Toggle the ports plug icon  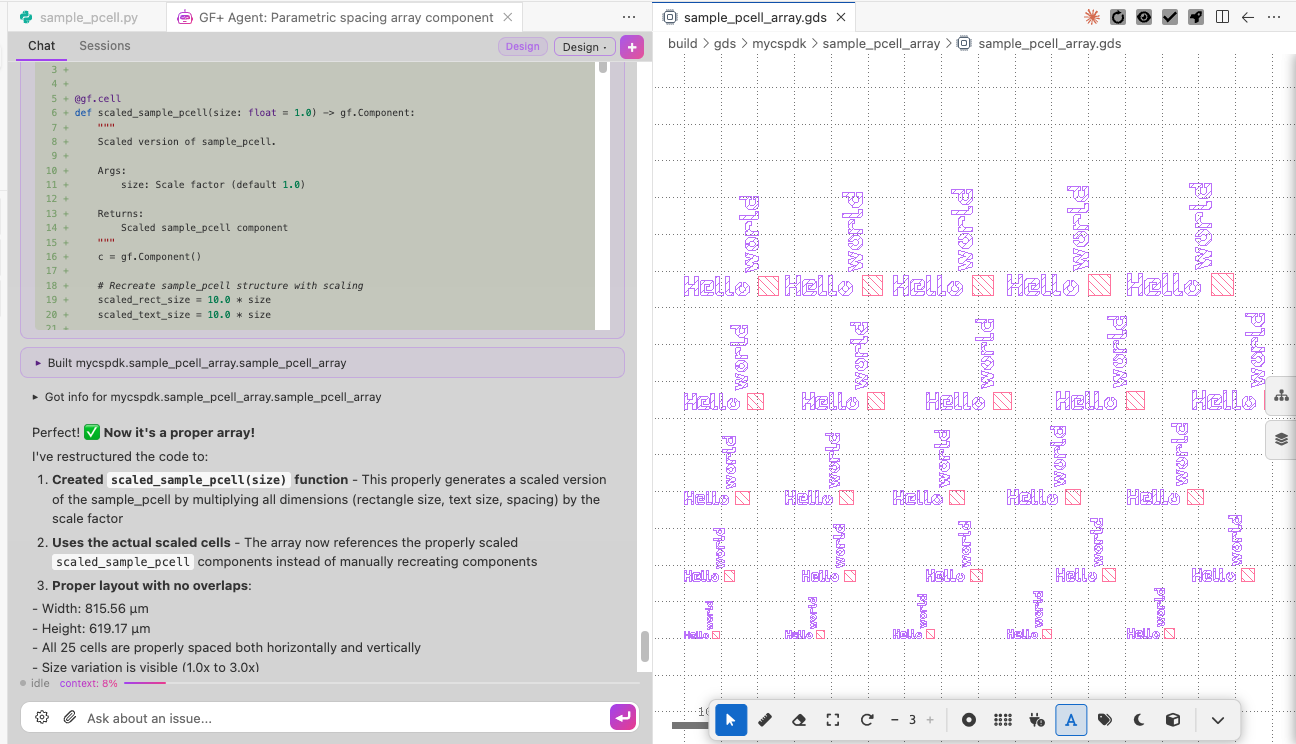click(1037, 719)
